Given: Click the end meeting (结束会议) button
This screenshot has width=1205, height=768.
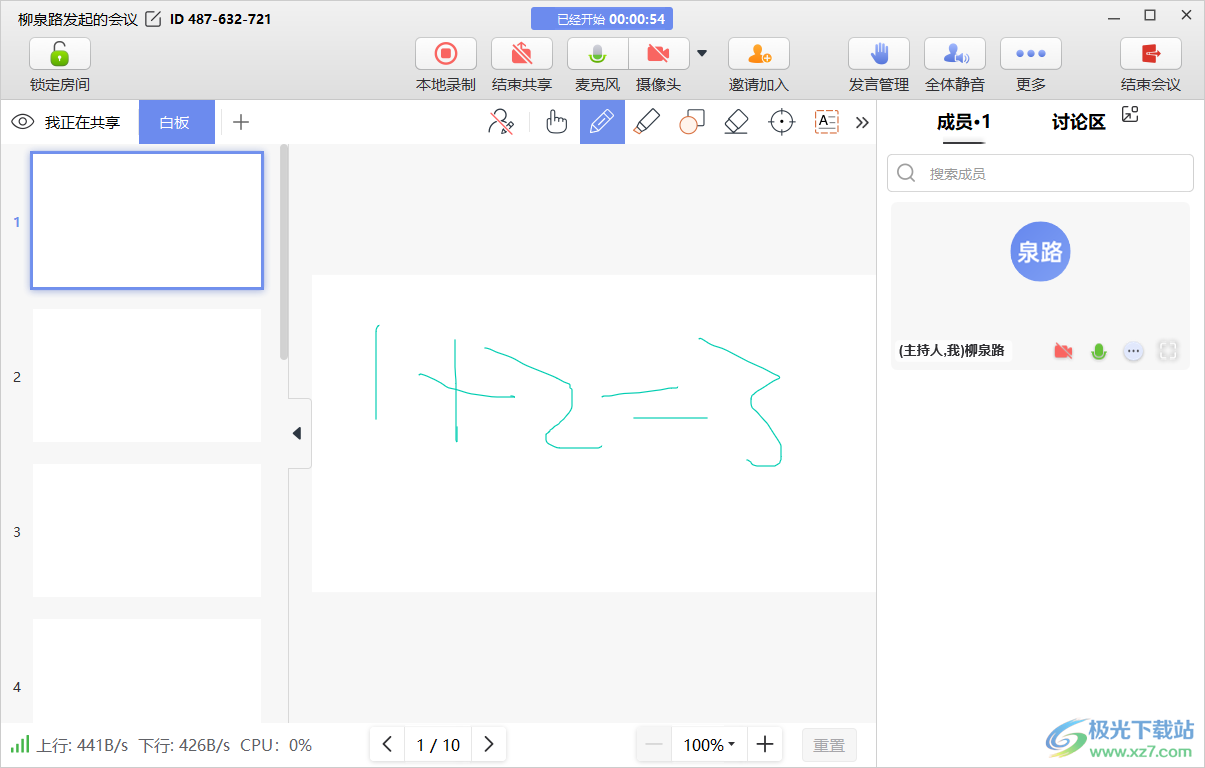Looking at the screenshot, I should point(1151,54).
